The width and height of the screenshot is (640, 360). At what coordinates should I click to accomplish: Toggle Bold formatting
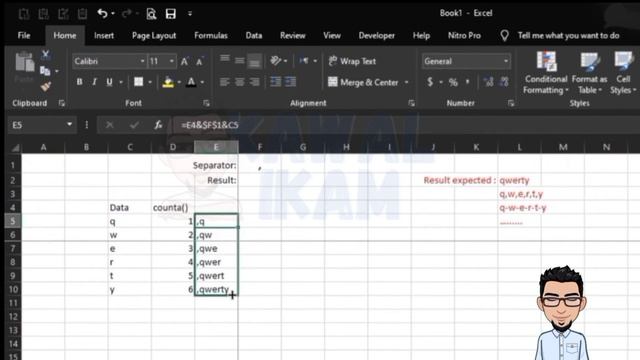click(79, 82)
